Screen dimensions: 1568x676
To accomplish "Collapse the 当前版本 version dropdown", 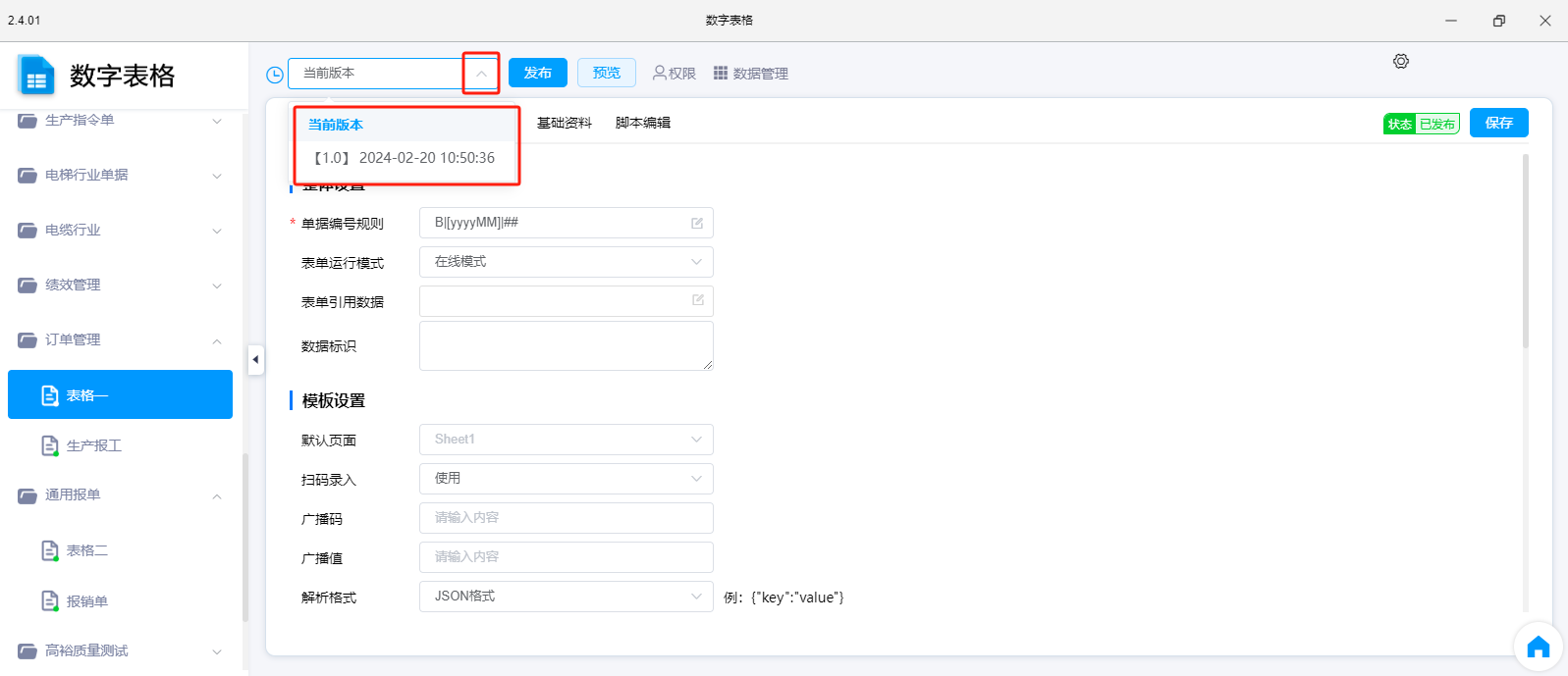I will 481,74.
